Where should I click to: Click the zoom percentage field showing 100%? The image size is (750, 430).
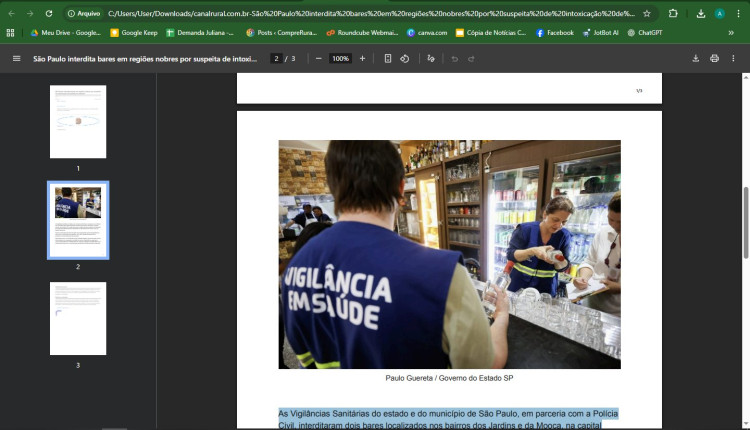pyautogui.click(x=340, y=59)
